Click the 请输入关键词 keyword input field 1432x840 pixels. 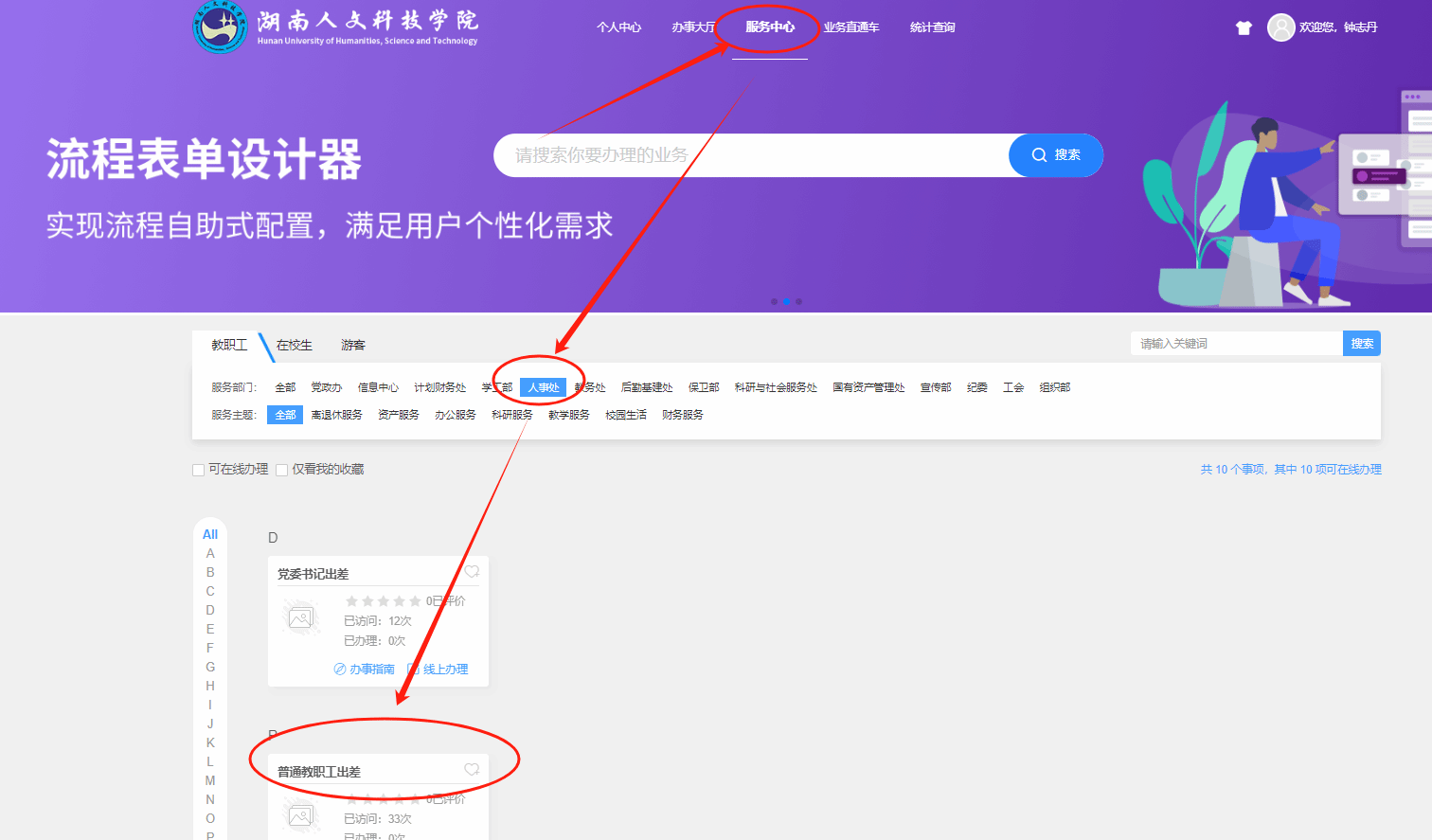[1236, 344]
